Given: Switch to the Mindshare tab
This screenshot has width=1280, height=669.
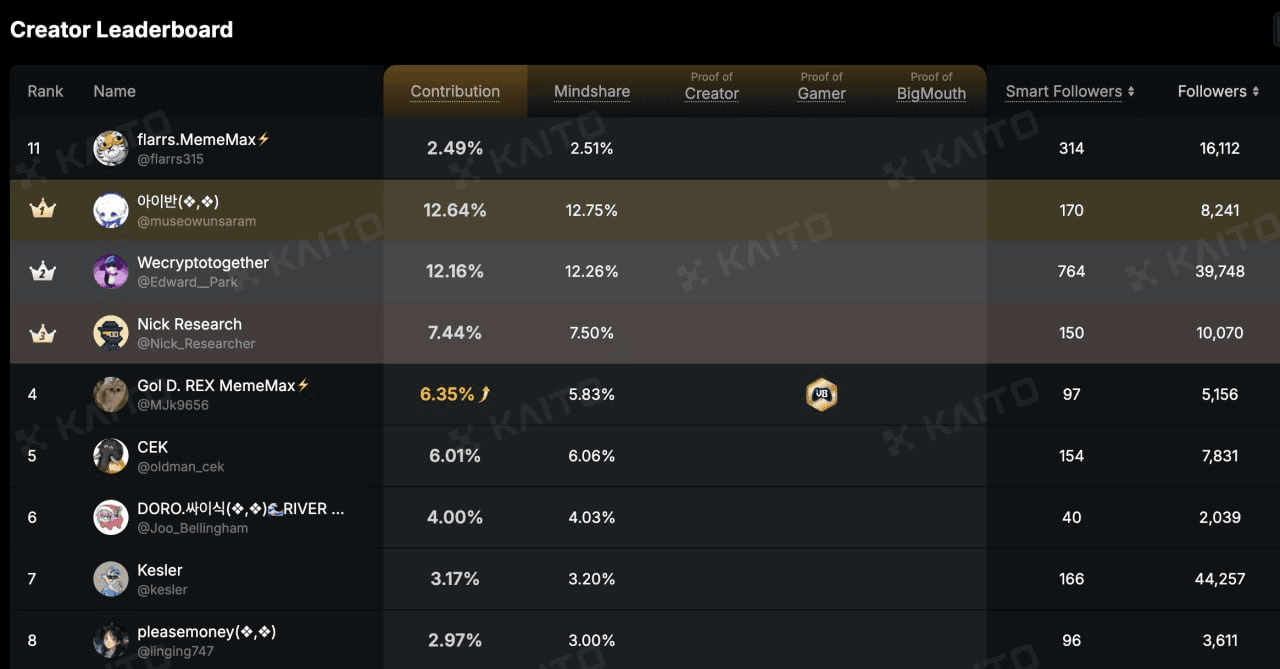Looking at the screenshot, I should click(x=592, y=91).
